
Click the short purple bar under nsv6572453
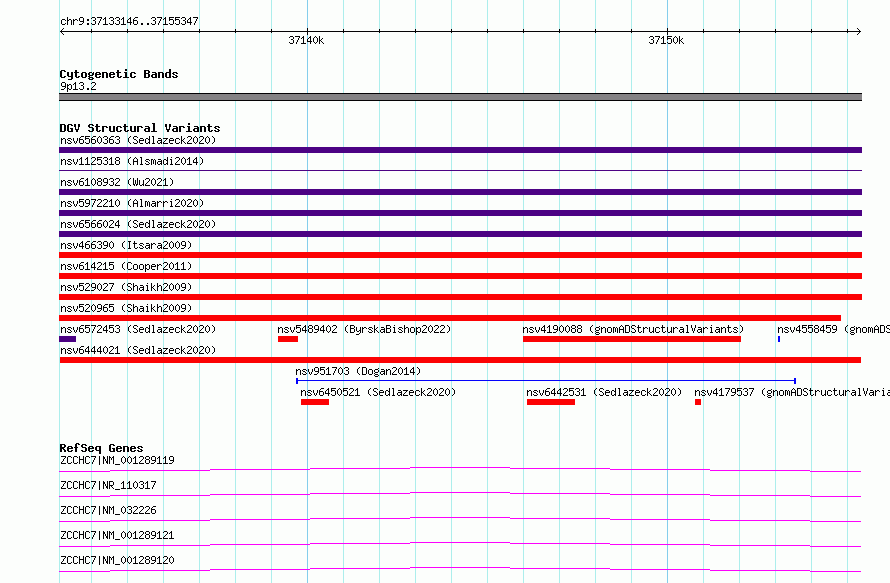[x=68, y=339]
